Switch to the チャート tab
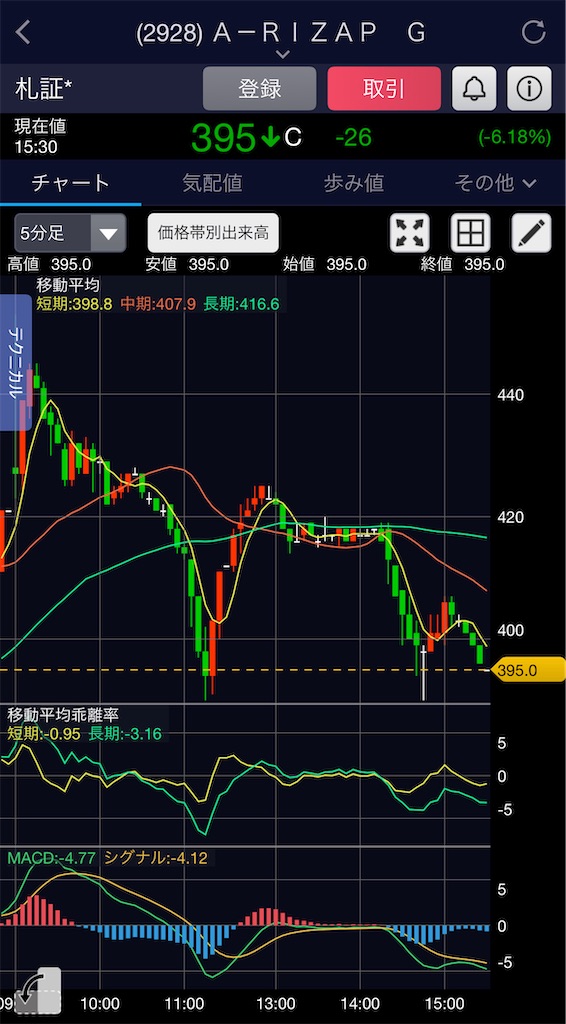 click(71, 184)
